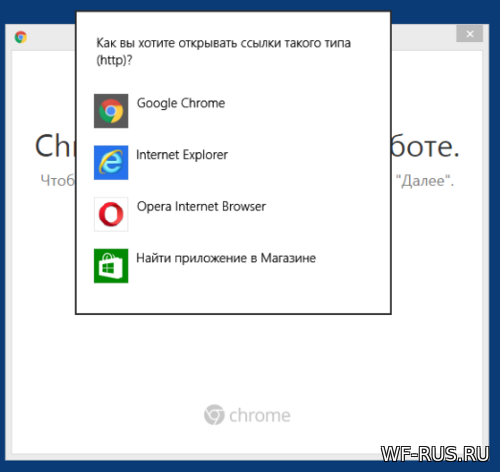Click the gray "Чтоб" subtitle fragment
500x472 pixels.
click(58, 181)
